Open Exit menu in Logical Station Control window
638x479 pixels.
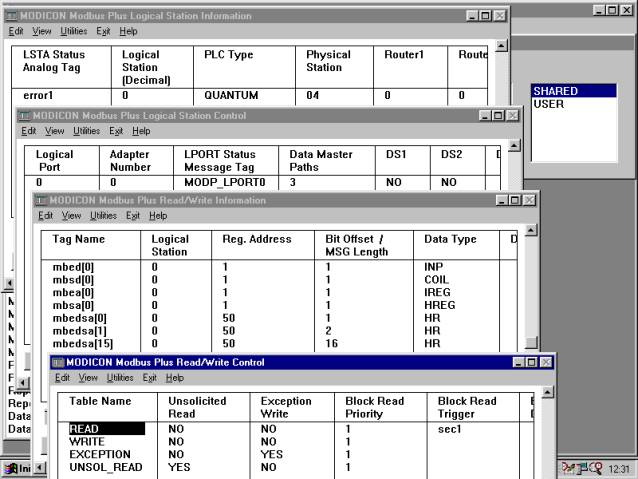click(116, 131)
